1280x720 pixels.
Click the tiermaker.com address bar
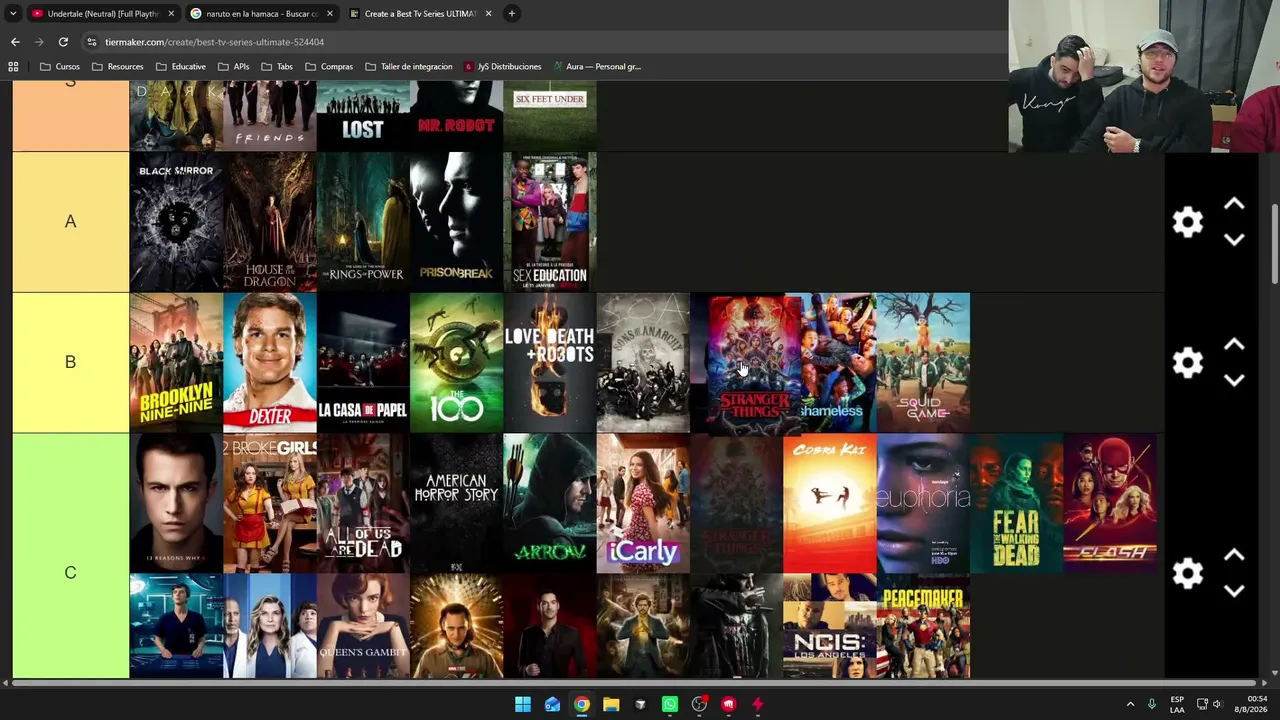540,42
